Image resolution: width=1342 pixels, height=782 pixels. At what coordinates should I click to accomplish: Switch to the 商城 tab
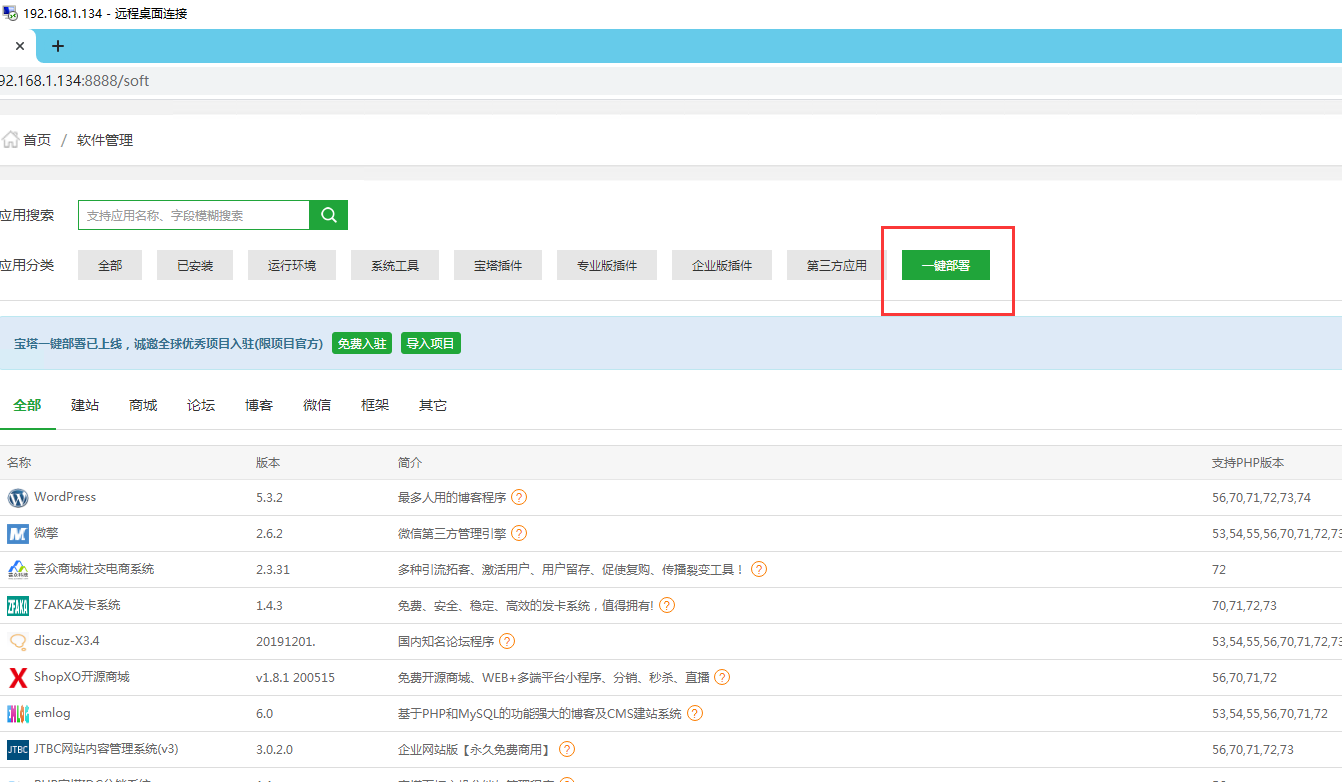click(x=143, y=405)
